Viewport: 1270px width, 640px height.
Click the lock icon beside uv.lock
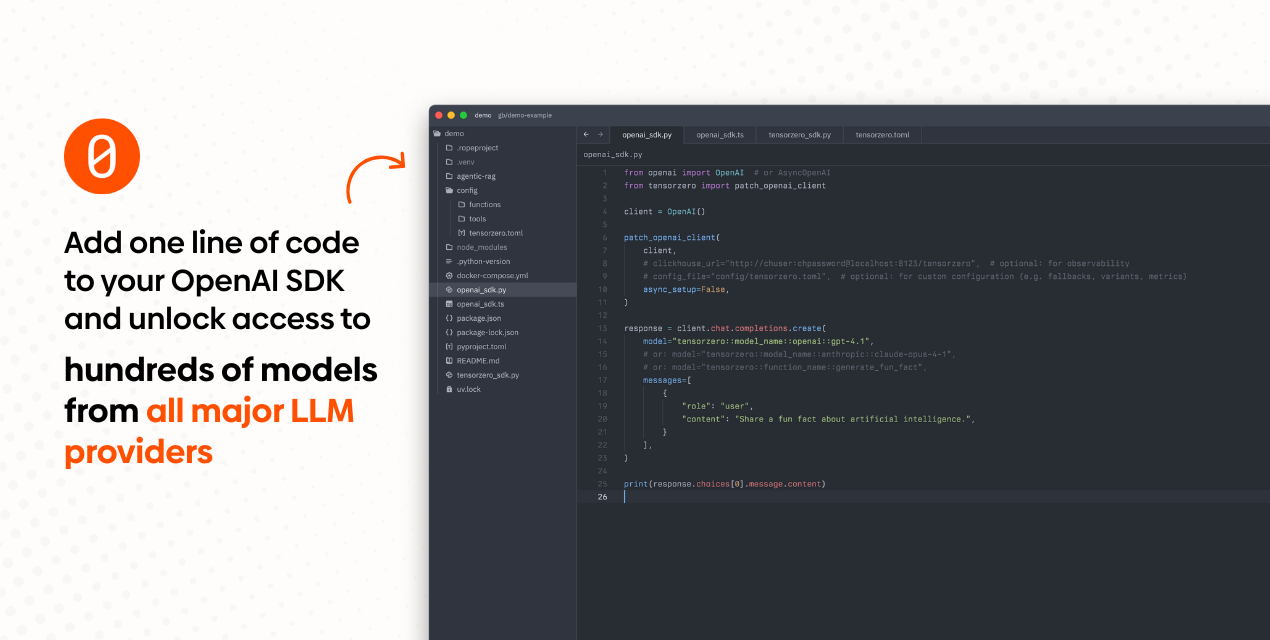[449, 389]
